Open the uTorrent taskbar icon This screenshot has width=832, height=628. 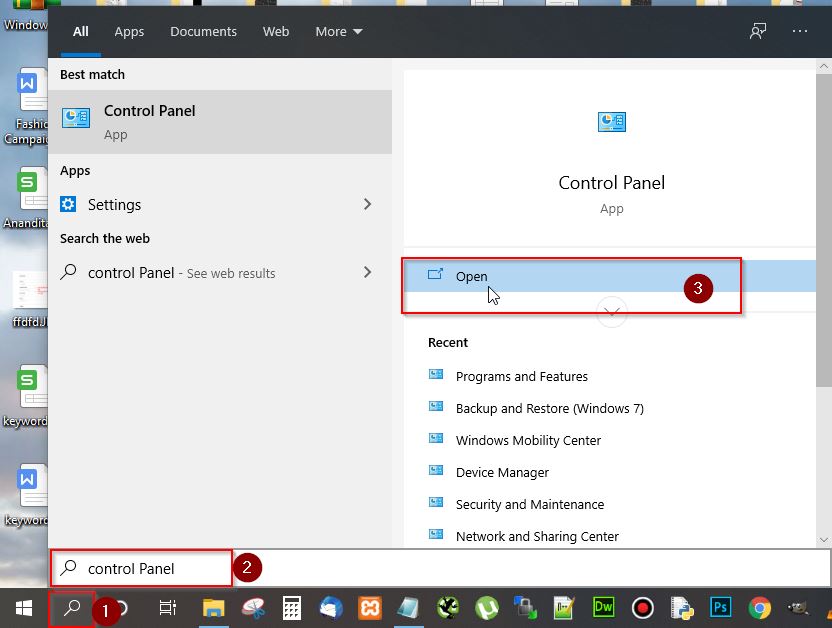487,608
